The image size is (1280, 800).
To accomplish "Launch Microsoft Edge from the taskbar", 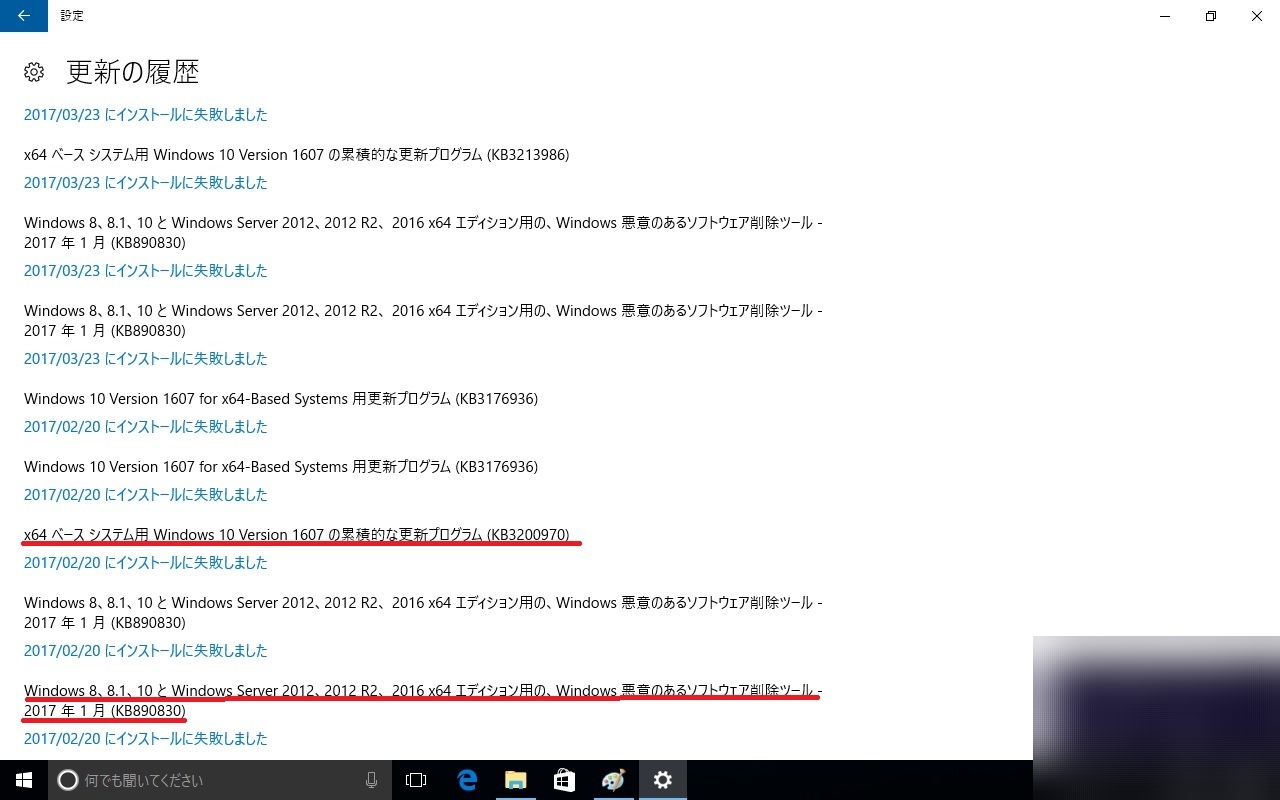I will (x=466, y=780).
